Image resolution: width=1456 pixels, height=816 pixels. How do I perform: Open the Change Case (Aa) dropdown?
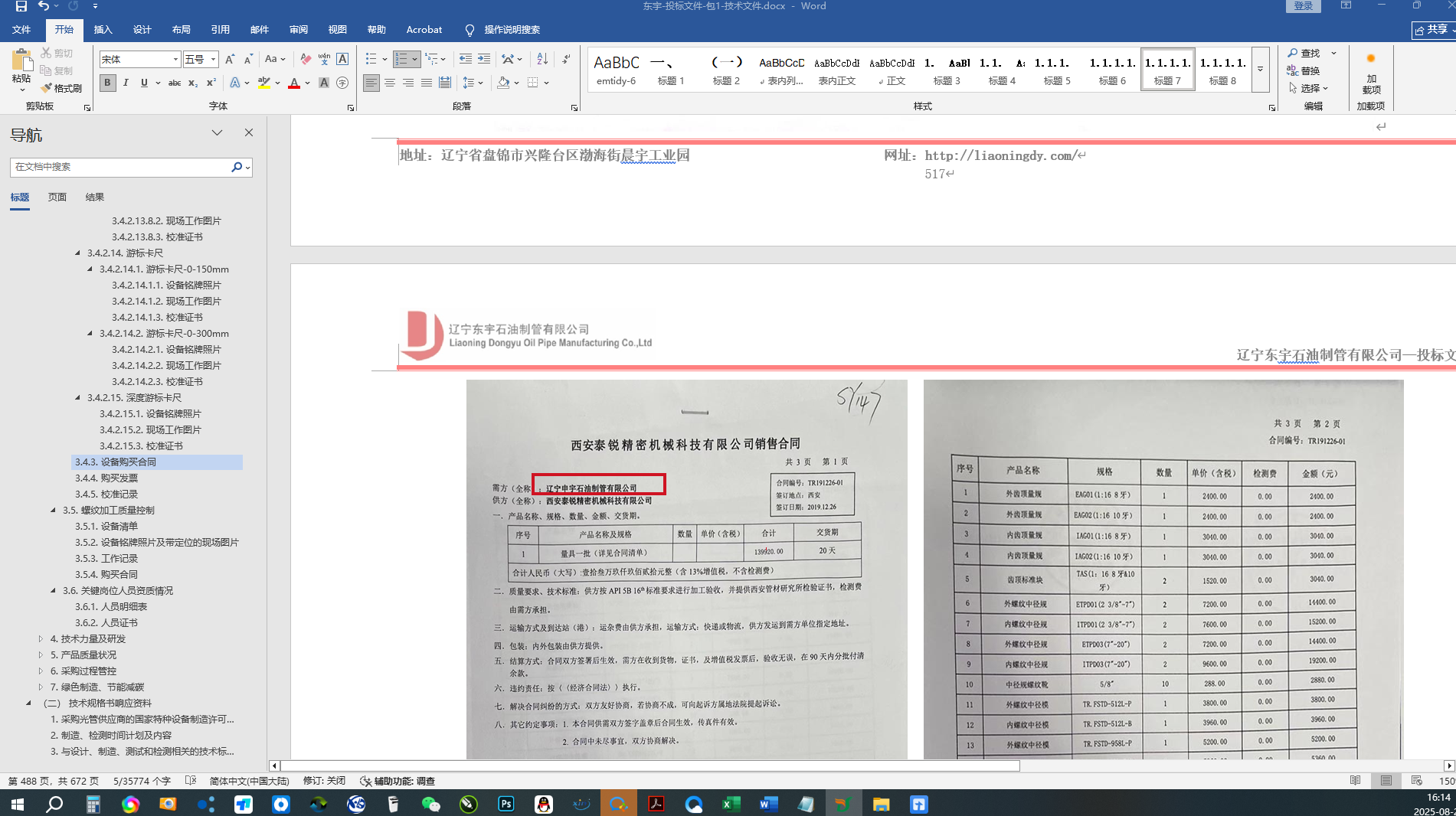(275, 59)
